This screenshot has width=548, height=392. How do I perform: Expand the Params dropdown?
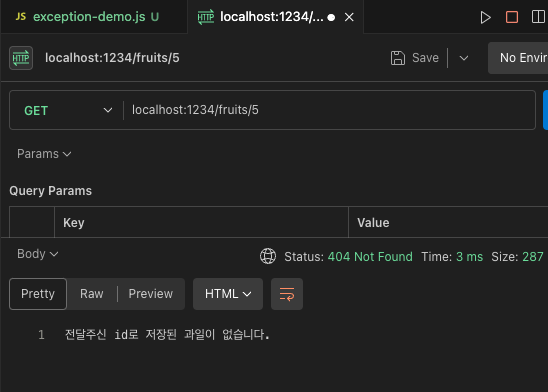(x=44, y=154)
